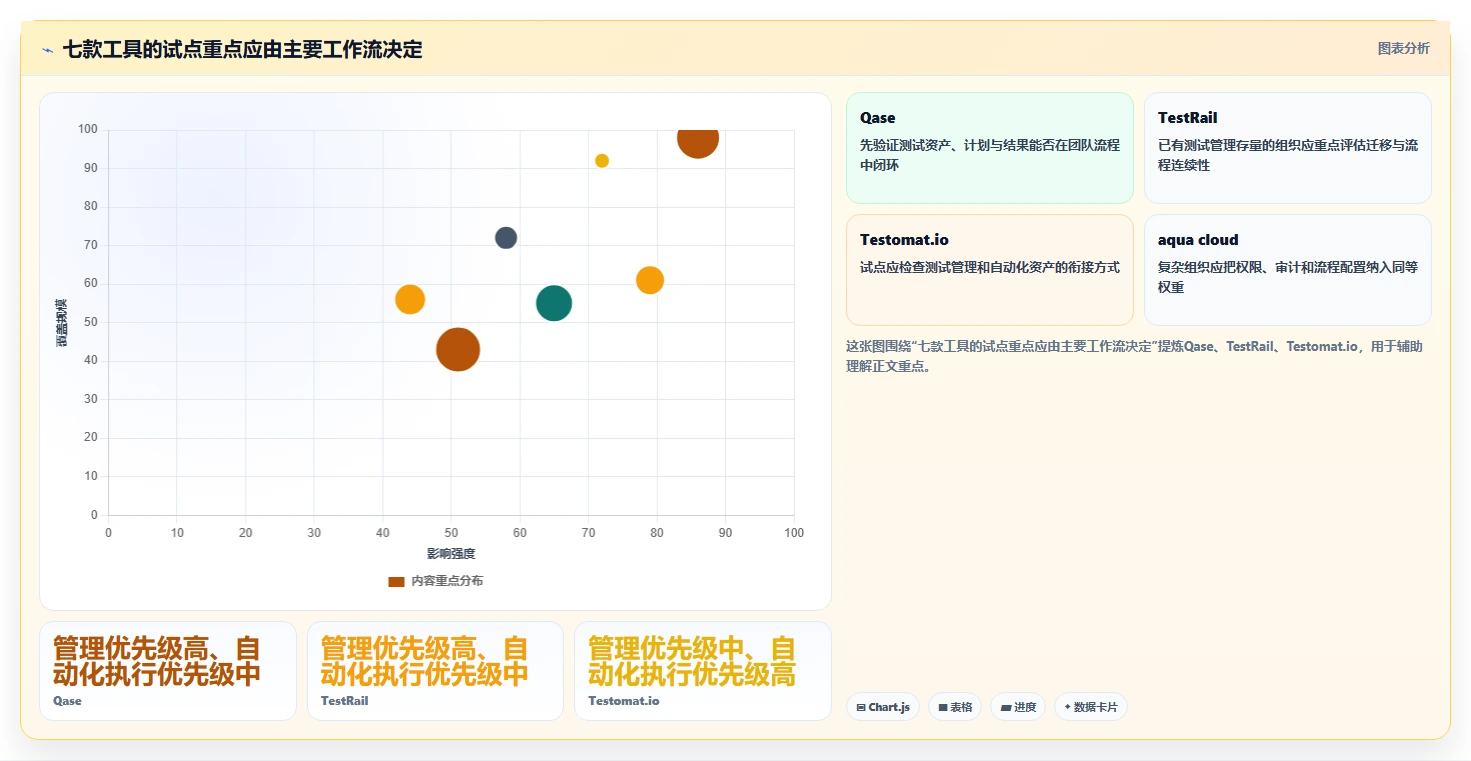This screenshot has width=1471, height=761.
Task: Click the yellow-text Testomat.io priority card
Action: pos(703,671)
